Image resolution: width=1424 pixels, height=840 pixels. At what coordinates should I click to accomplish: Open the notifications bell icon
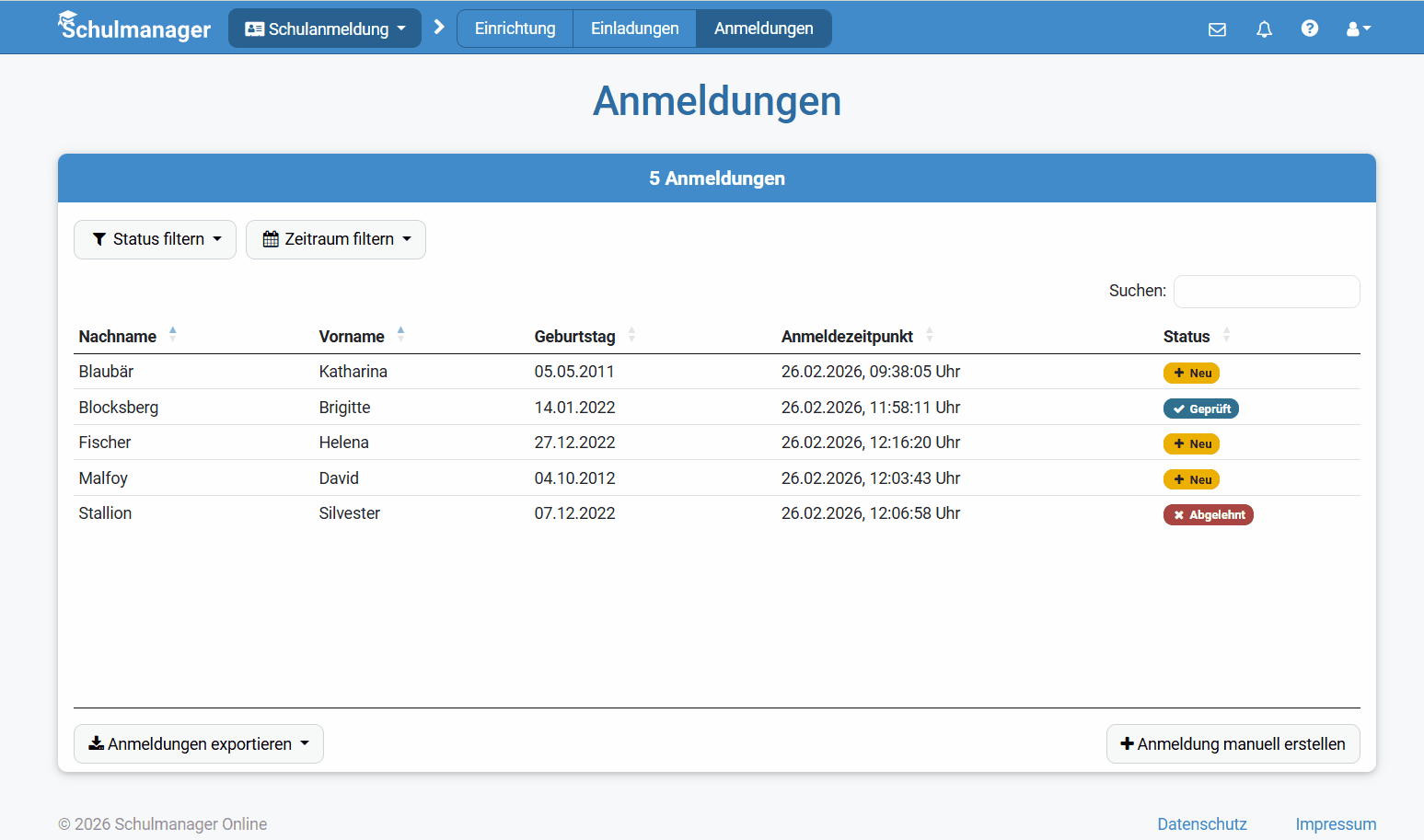[x=1264, y=29]
